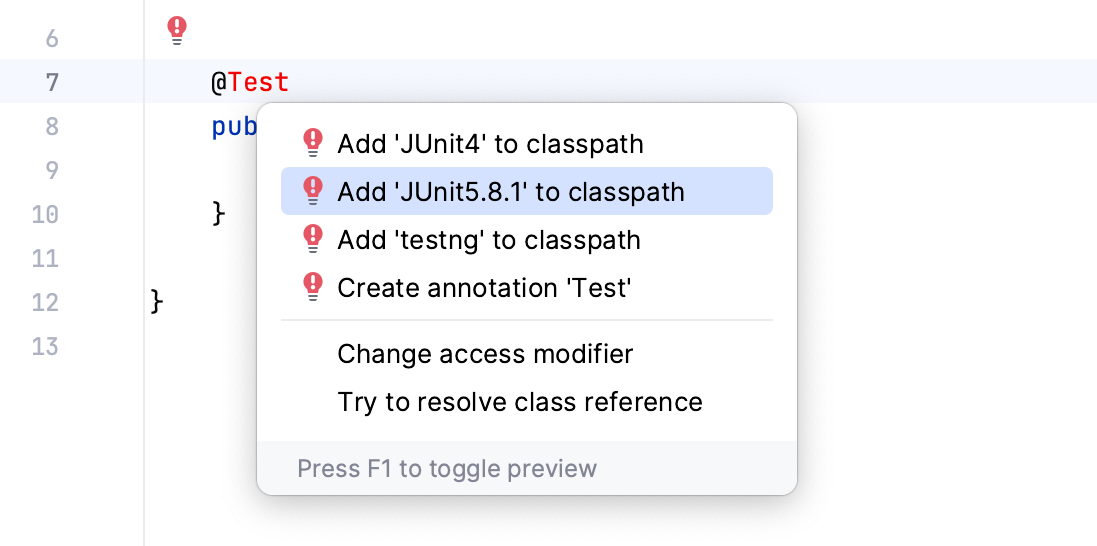Select Try to resolve class reference
This screenshot has height=546, width=1097.
click(x=520, y=402)
